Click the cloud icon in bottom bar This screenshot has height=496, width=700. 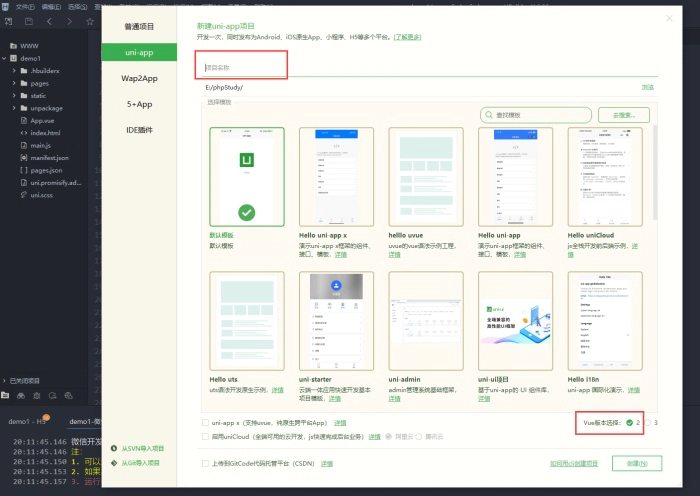click(68, 396)
